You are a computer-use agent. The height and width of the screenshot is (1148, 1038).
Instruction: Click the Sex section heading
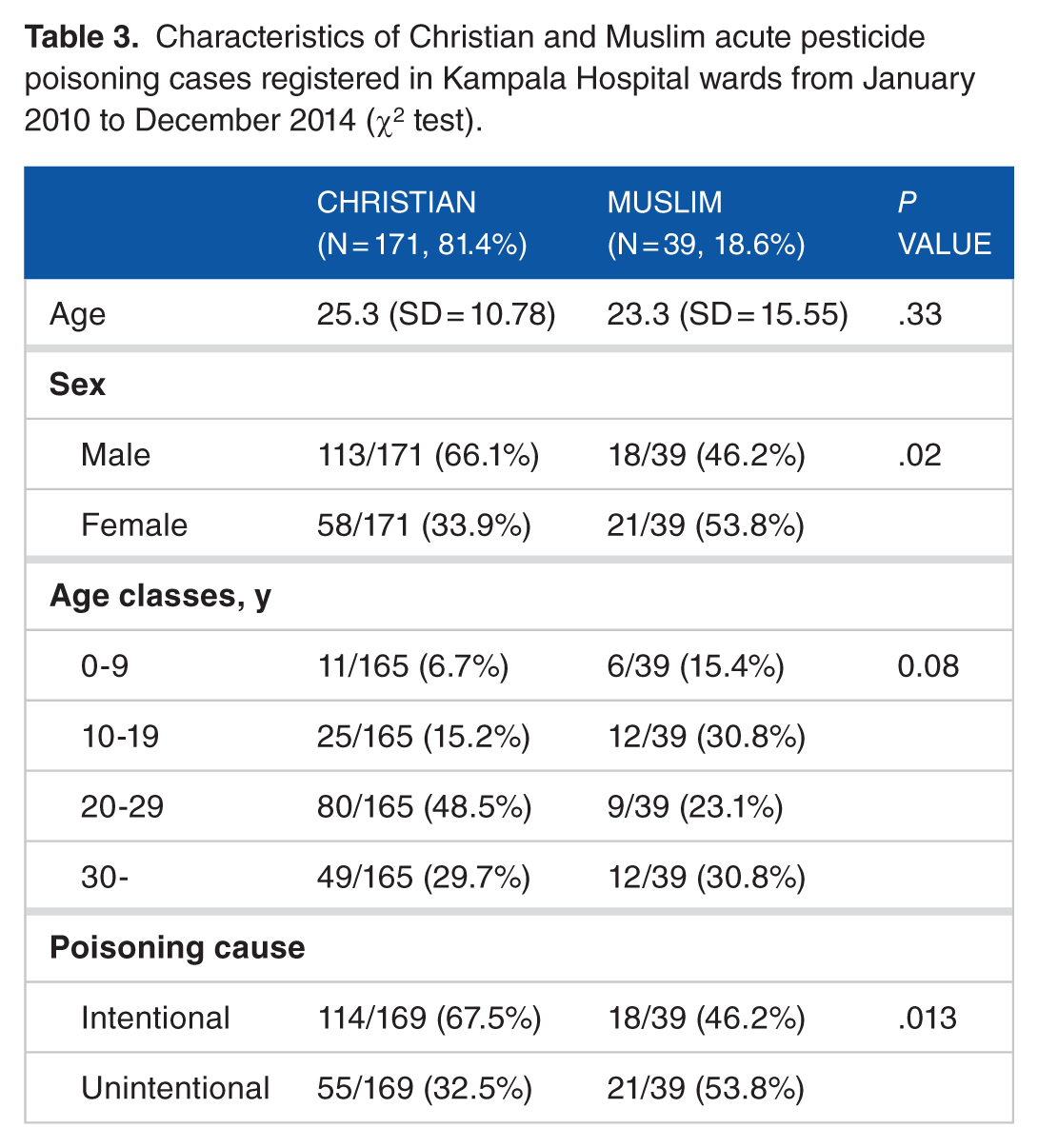pos(77,384)
